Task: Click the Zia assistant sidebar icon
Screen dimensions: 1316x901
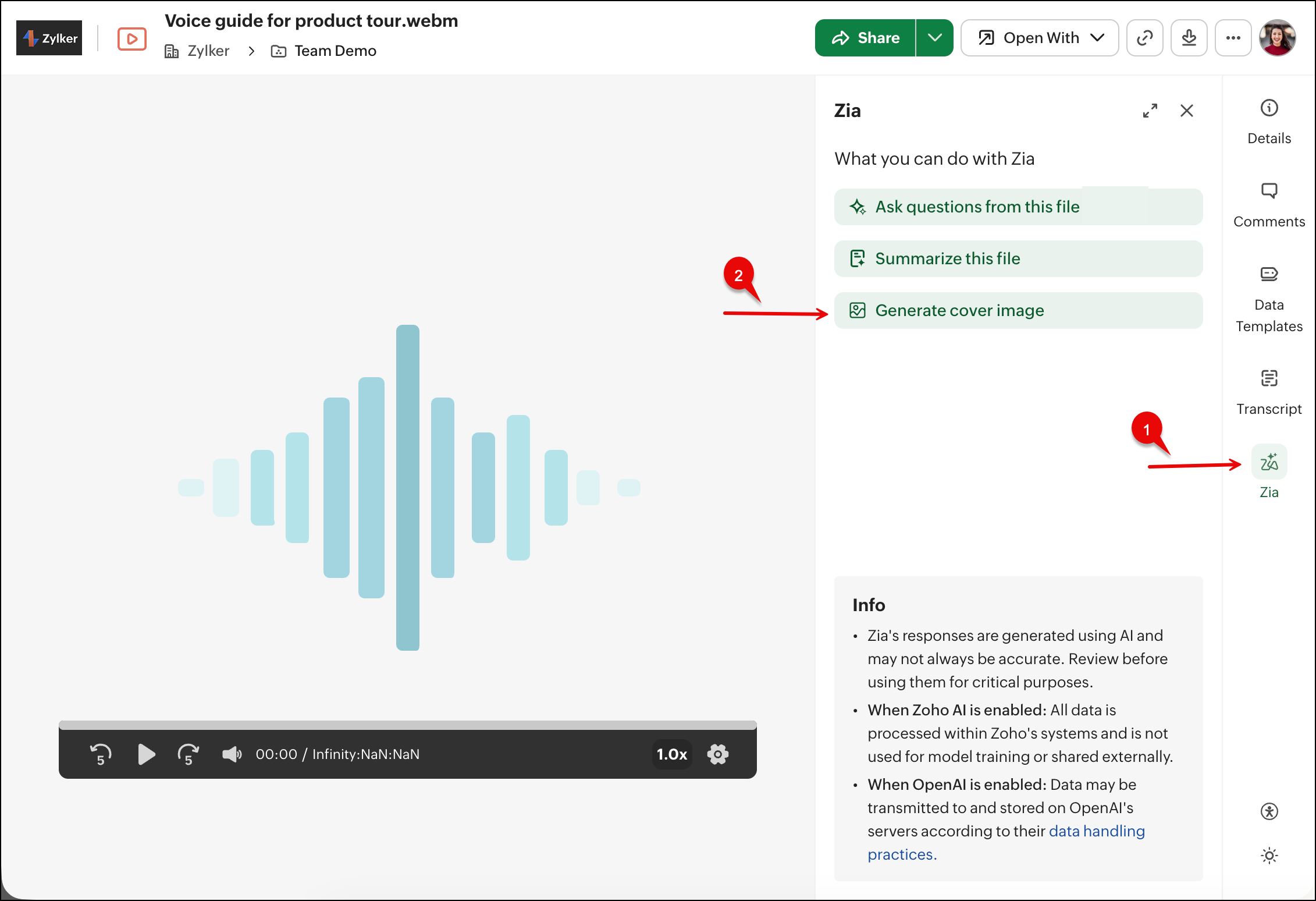Action: 1269,463
